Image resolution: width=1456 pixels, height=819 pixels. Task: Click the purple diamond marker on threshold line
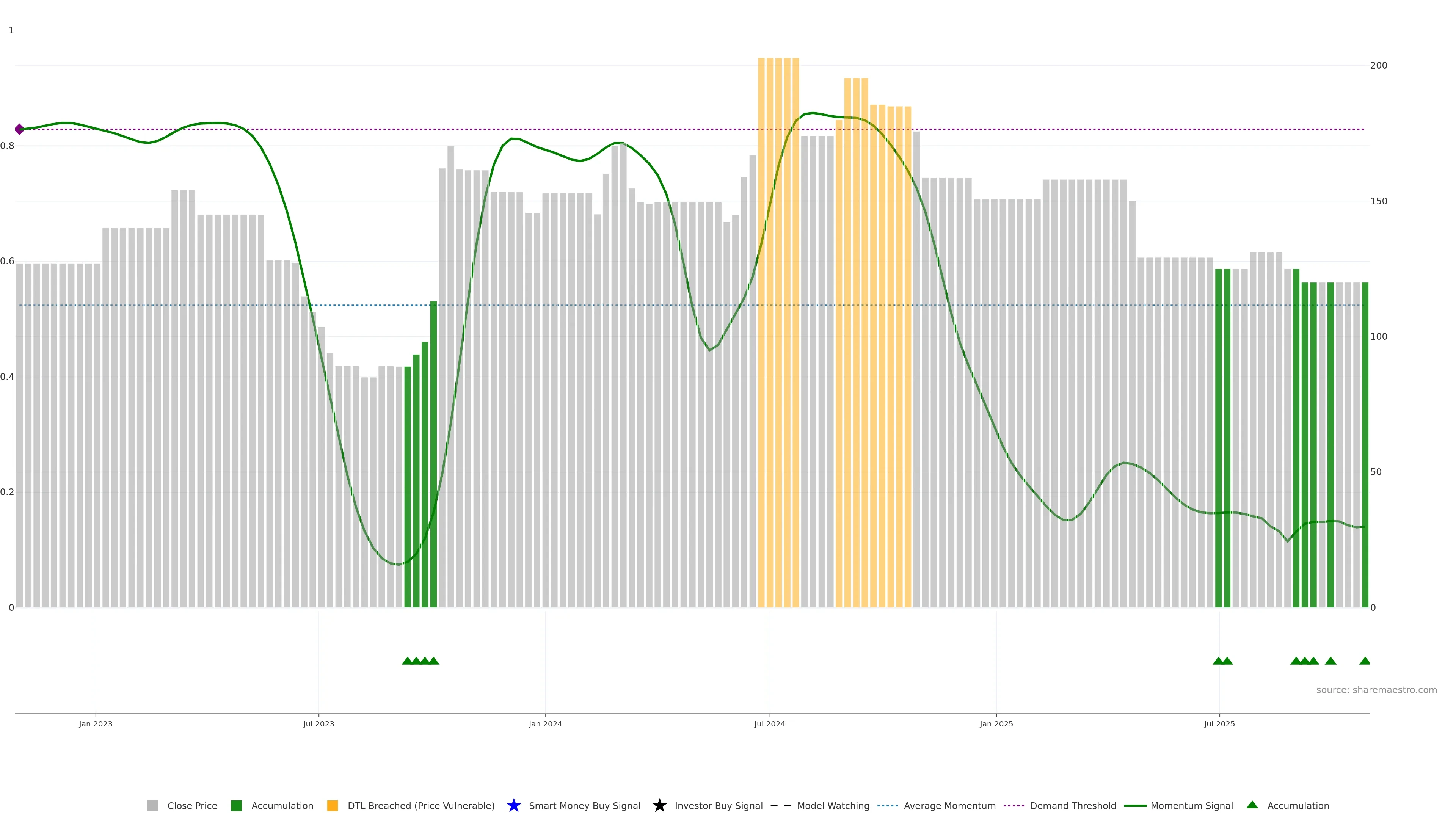[20, 129]
